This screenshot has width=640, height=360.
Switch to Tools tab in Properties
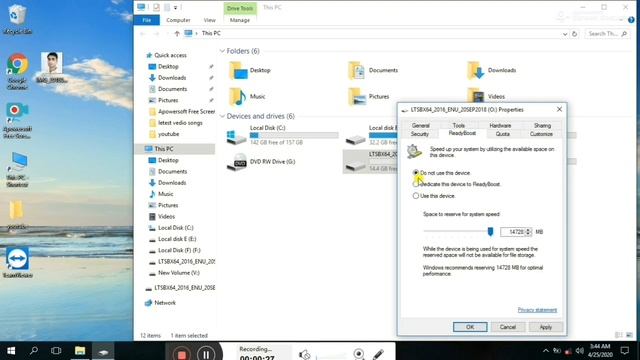click(x=459, y=126)
